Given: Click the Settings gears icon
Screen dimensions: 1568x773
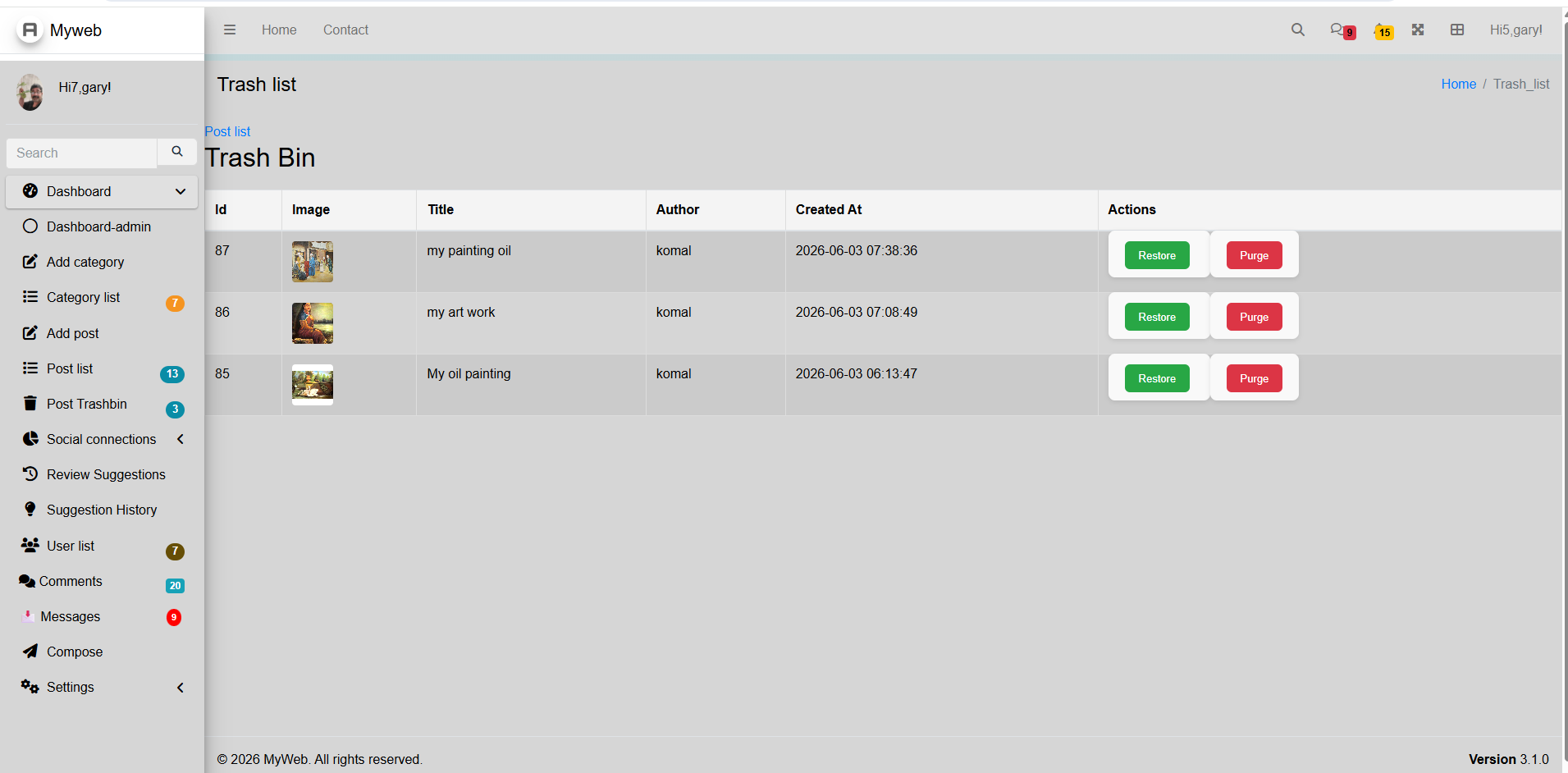Looking at the screenshot, I should point(30,687).
